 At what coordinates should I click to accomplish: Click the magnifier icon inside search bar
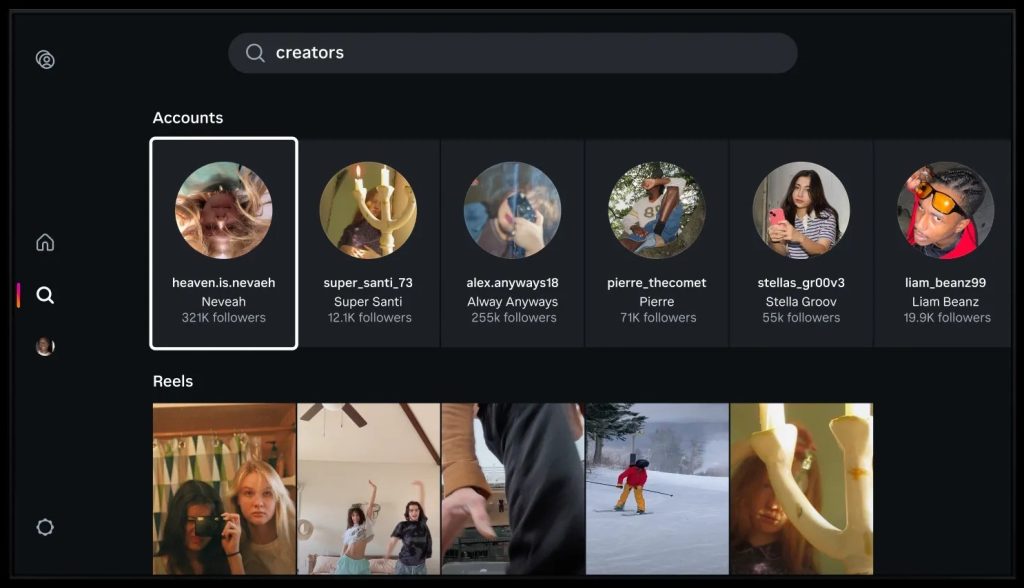[256, 53]
